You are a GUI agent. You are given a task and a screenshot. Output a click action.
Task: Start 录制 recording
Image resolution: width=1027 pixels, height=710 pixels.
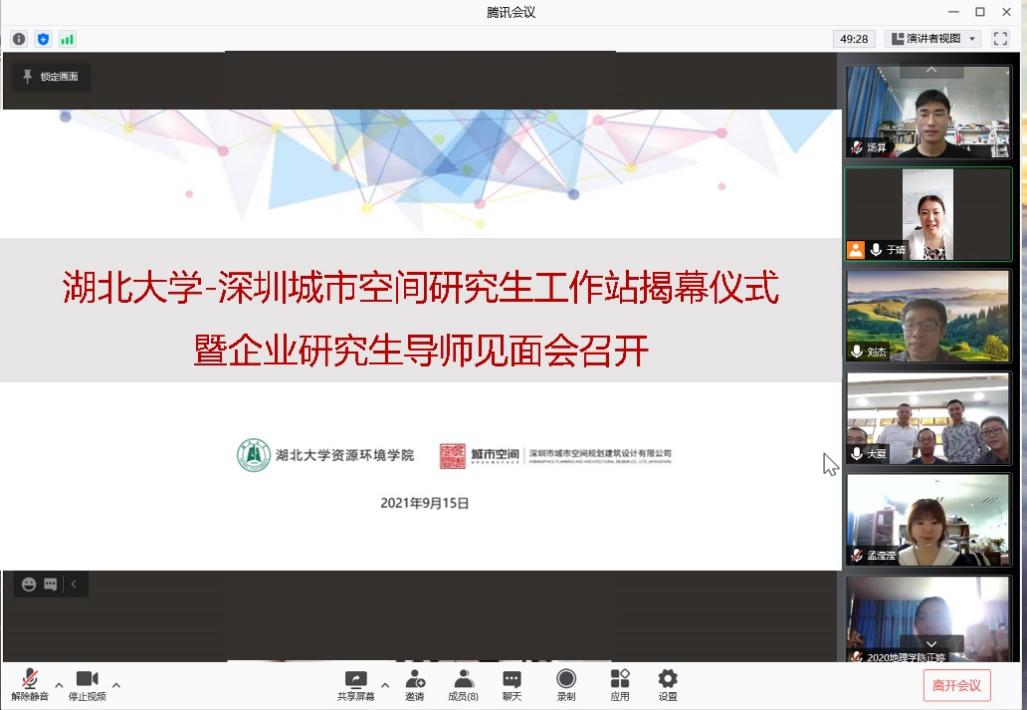(566, 685)
